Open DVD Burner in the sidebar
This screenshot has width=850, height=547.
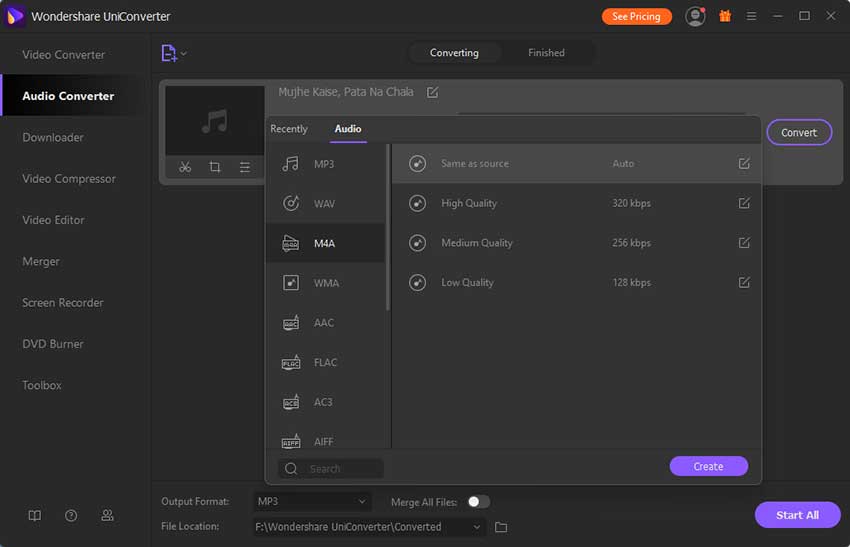pos(53,344)
